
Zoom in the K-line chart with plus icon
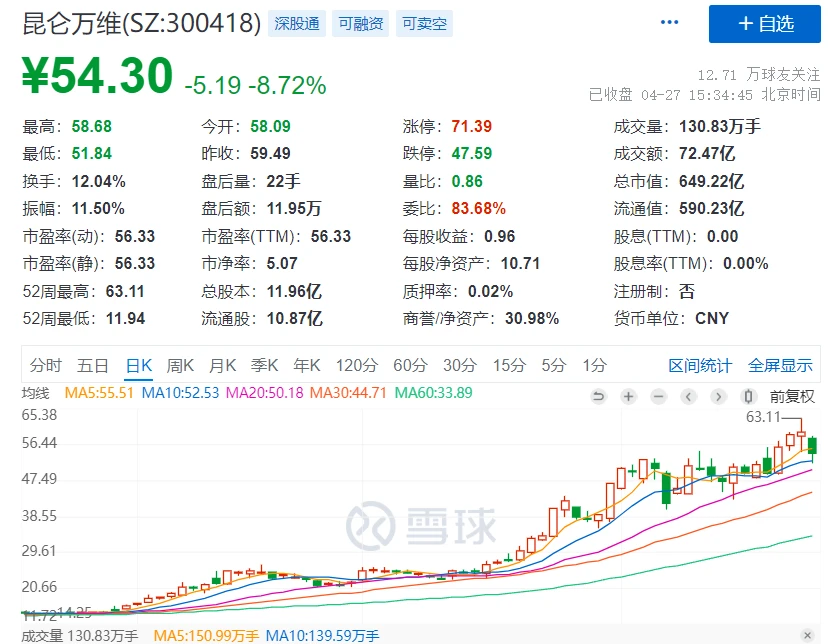tap(628, 396)
